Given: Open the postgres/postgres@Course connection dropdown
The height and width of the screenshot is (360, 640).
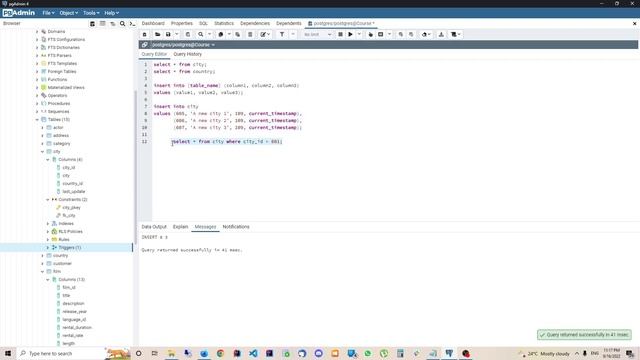Looking at the screenshot, I should 183,44.
